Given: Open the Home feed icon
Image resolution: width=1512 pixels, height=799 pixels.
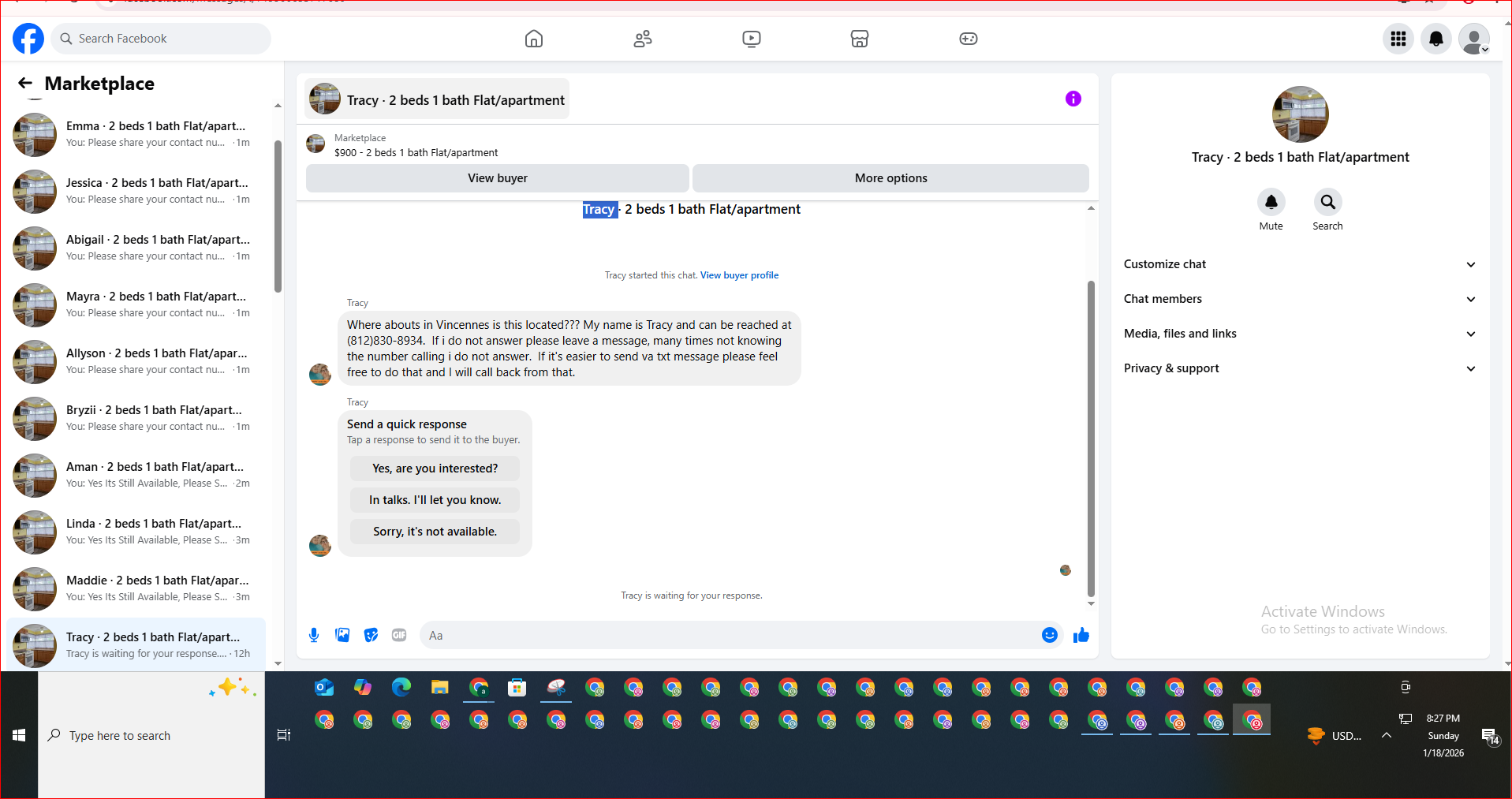Looking at the screenshot, I should 534,39.
